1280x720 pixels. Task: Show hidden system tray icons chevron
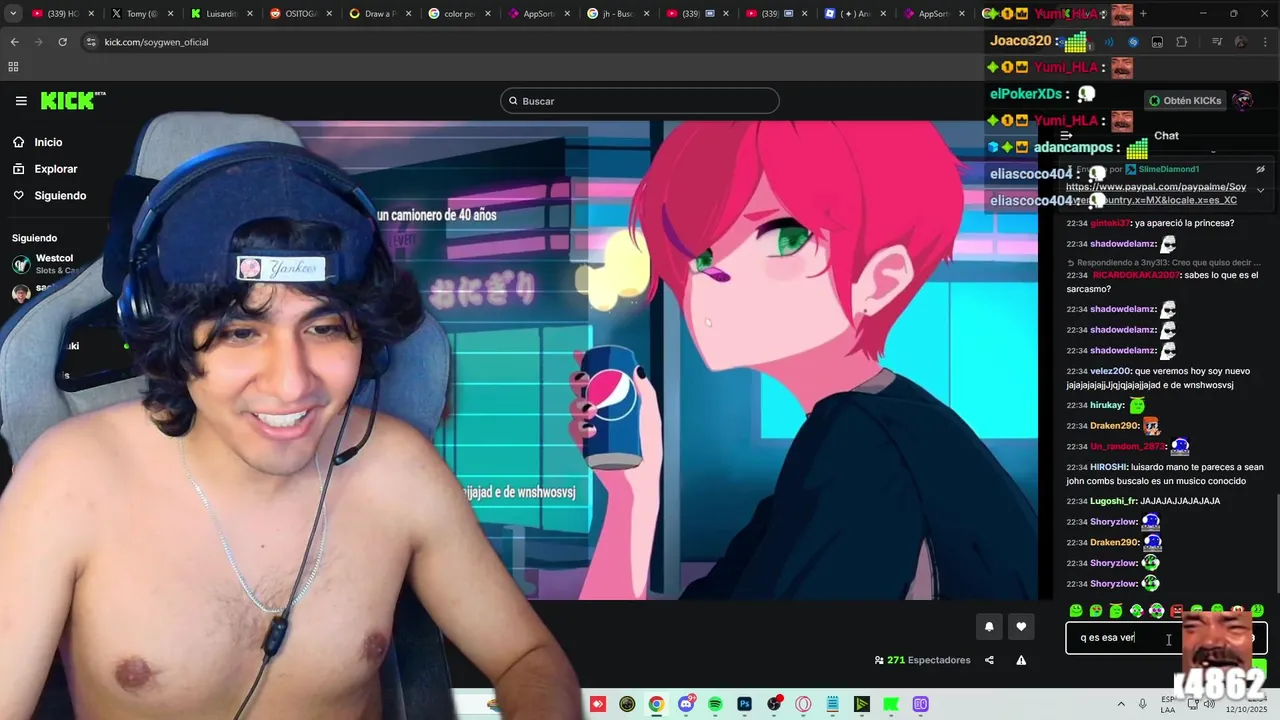(1122, 704)
